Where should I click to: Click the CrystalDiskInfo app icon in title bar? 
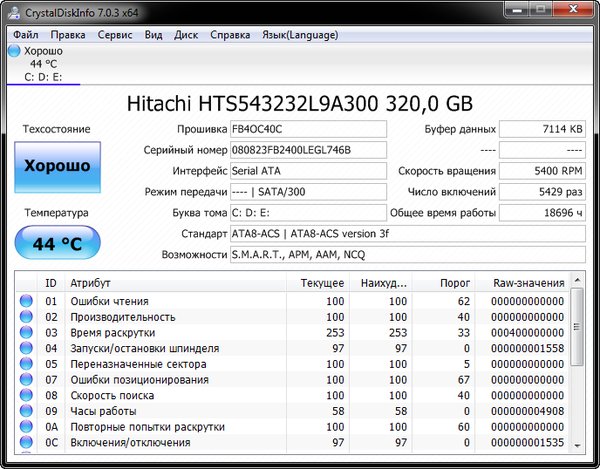coord(14,12)
